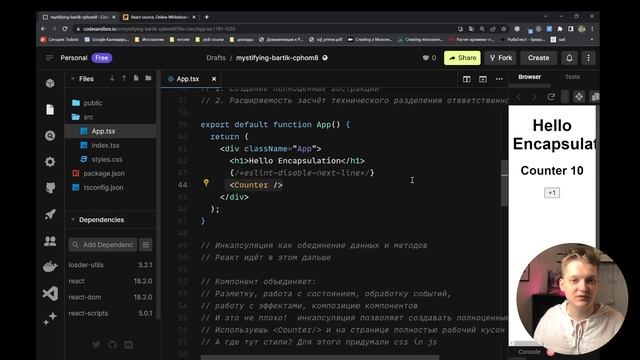The width and height of the screenshot is (640, 360).
Task: Click the Discord icon at sidebar bottom
Action: point(129,345)
